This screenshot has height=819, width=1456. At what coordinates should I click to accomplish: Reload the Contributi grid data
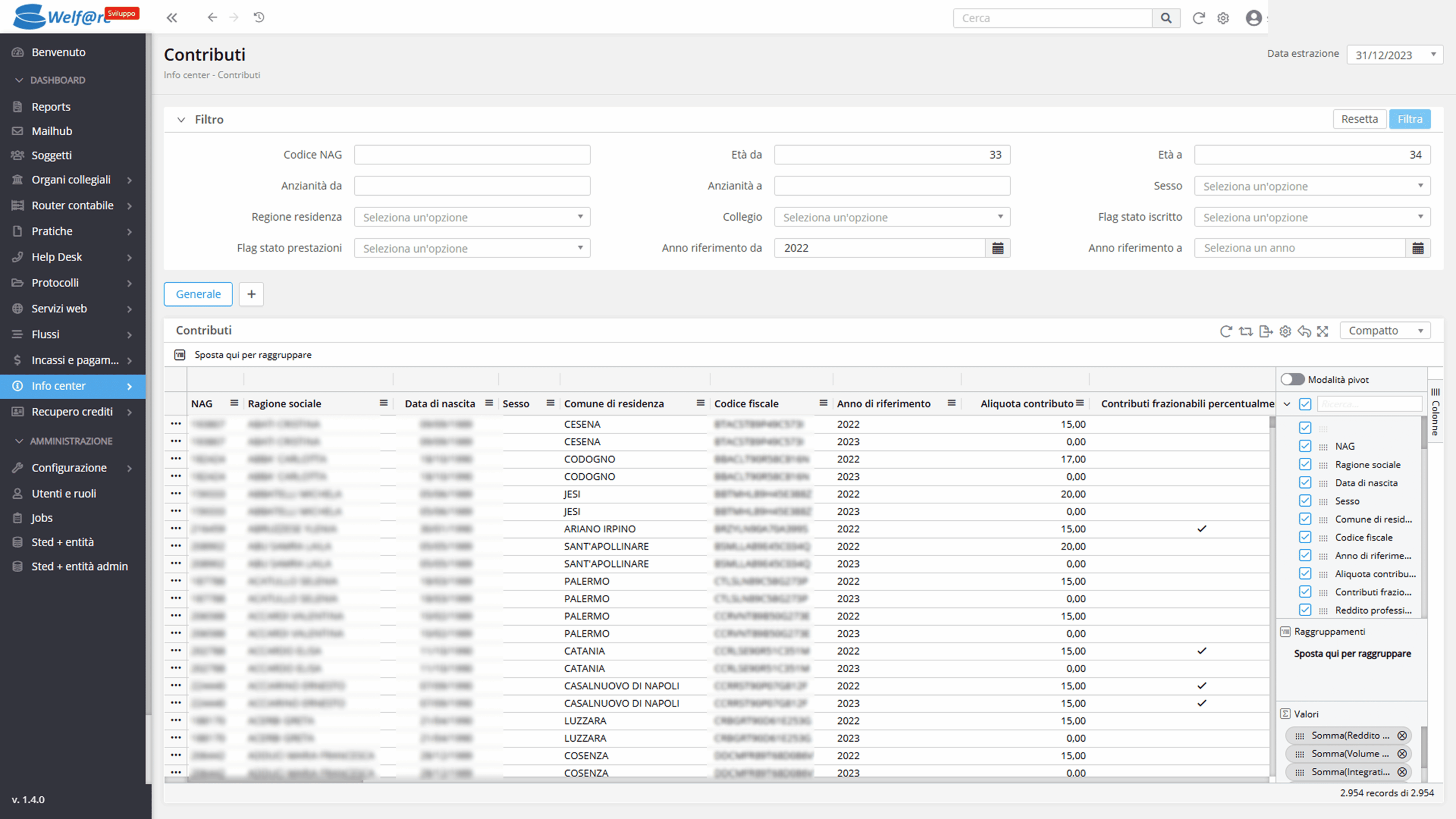point(1226,331)
